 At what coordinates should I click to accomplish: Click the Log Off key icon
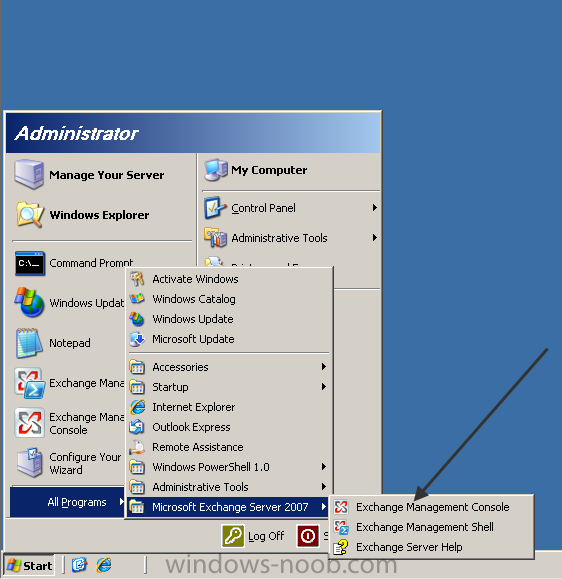(233, 536)
